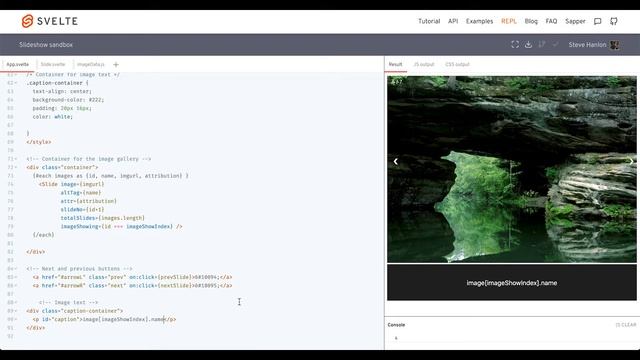Screen dimensions: 640x360
Task: Click the '<Slide image={imgurl}' code line
Action: tap(71, 184)
